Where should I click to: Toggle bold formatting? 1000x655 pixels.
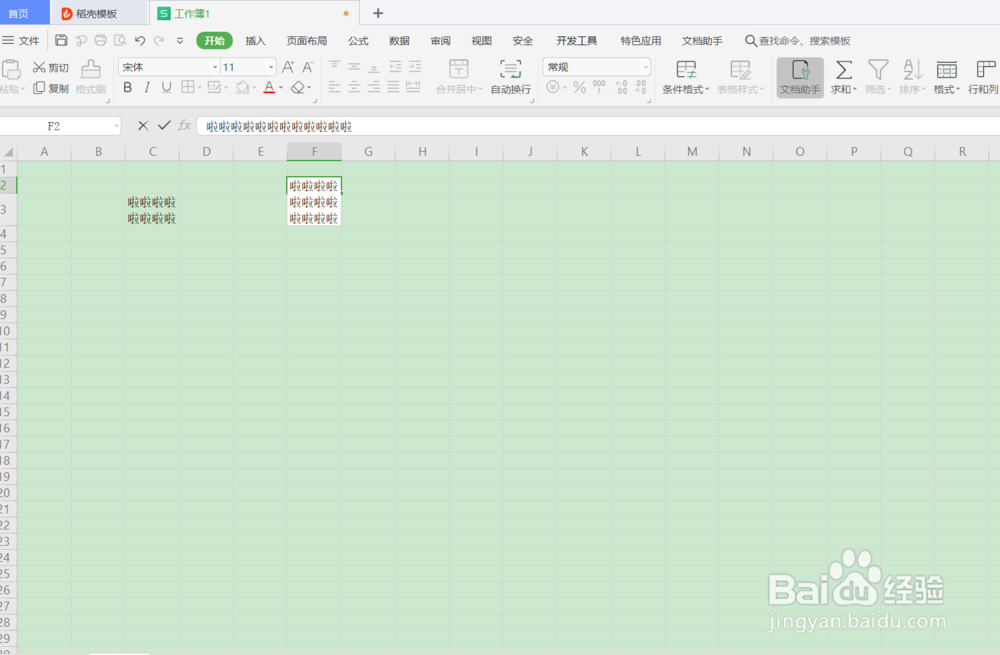pos(127,88)
